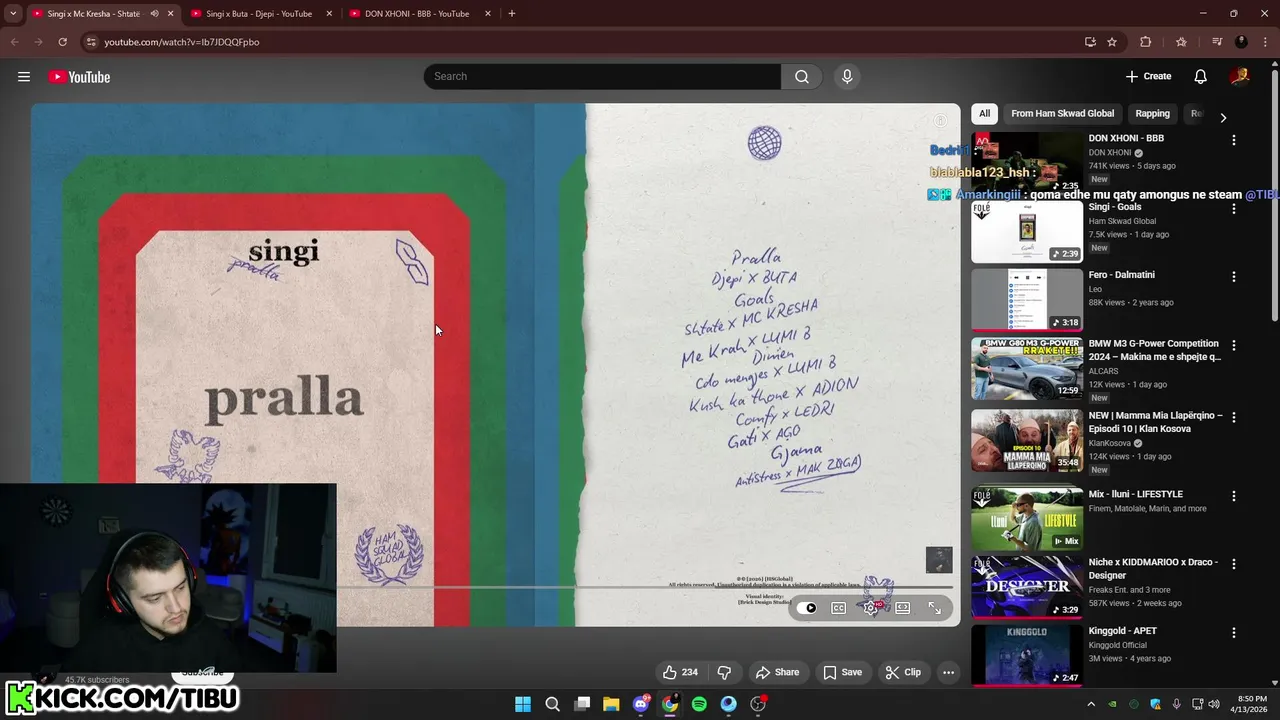Image resolution: width=1280 pixels, height=720 pixels.
Task: Open options for Niche x KIDDMARIOO Designer
Action: tap(1233, 565)
